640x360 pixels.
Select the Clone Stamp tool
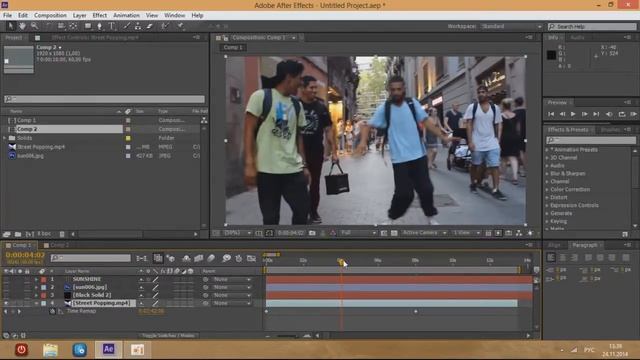pyautogui.click(x=138, y=26)
